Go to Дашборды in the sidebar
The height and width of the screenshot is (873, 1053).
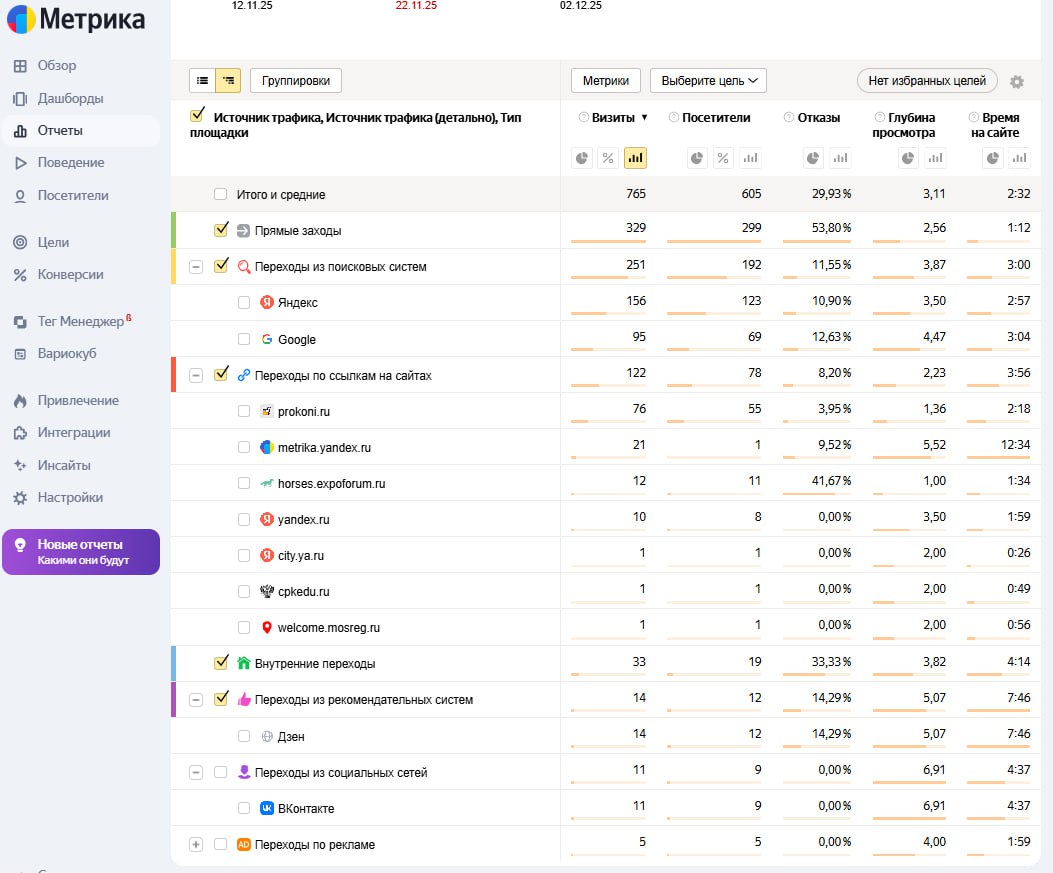click(70, 98)
